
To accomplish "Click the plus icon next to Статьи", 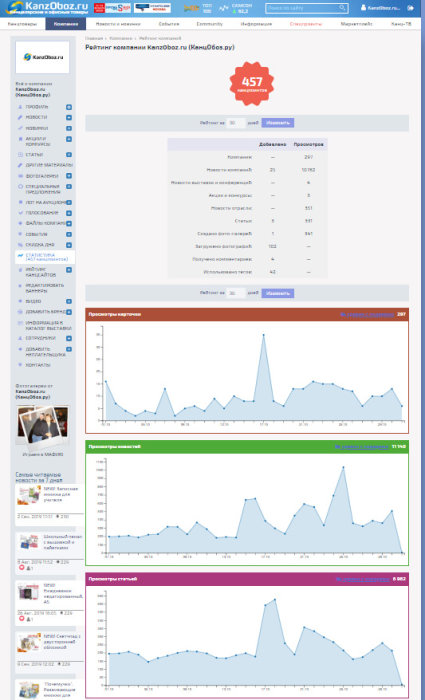I will click(69, 154).
